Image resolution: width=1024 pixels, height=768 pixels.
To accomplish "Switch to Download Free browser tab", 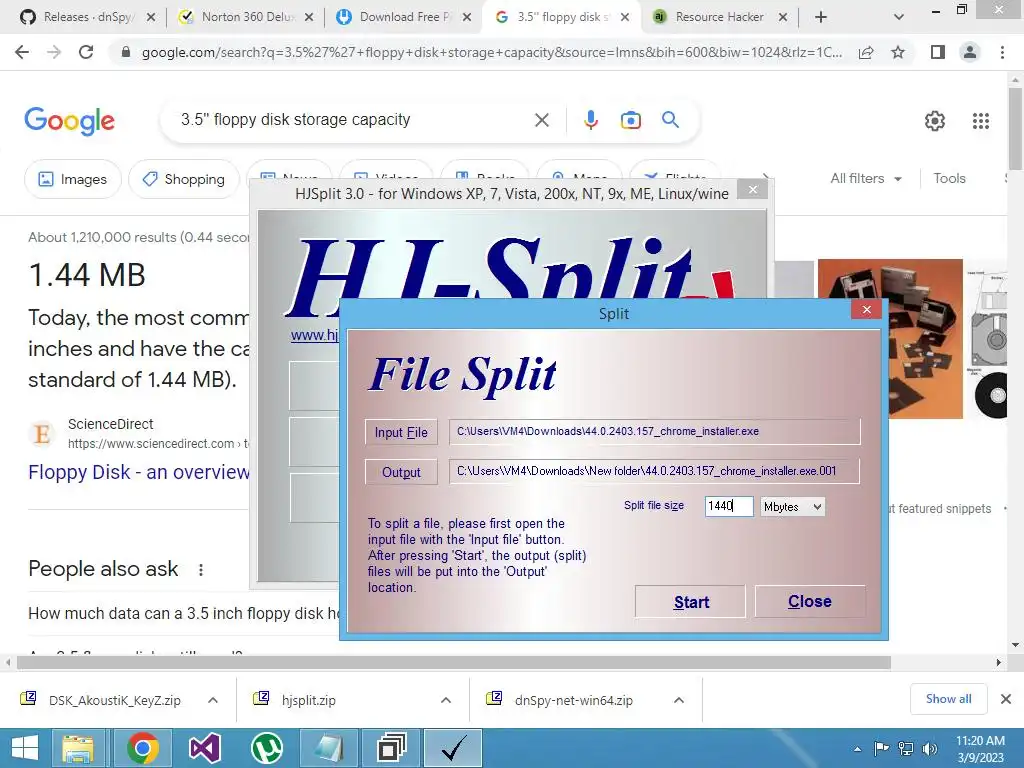I will pos(404,17).
